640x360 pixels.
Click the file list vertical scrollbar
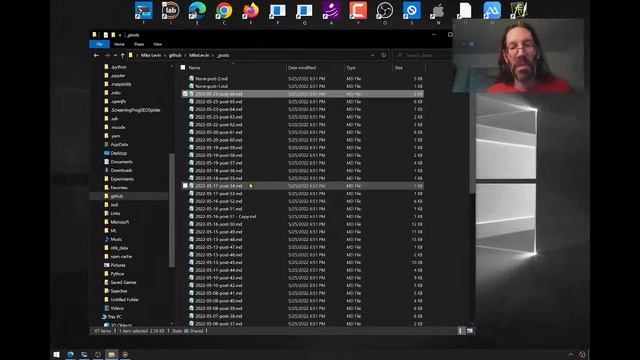pos(472,143)
